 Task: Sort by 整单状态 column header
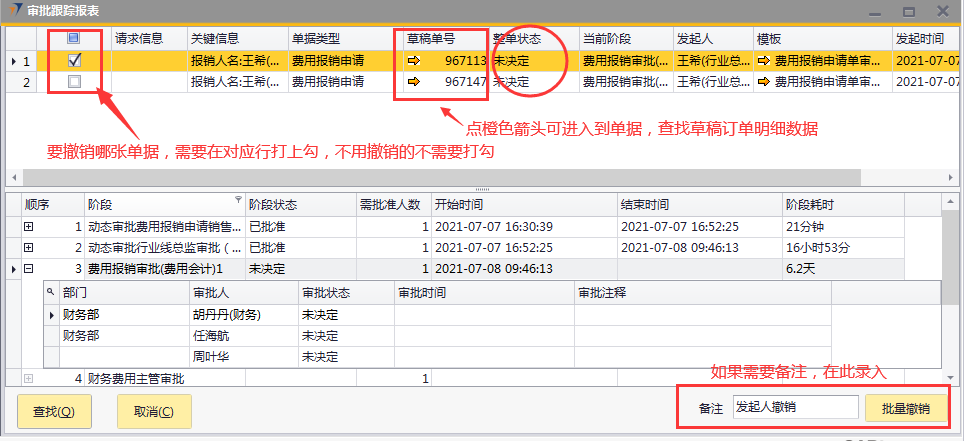point(534,38)
